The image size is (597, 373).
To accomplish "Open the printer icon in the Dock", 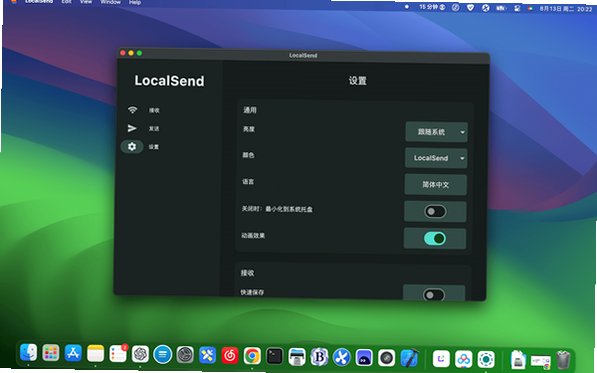I will click(297, 357).
